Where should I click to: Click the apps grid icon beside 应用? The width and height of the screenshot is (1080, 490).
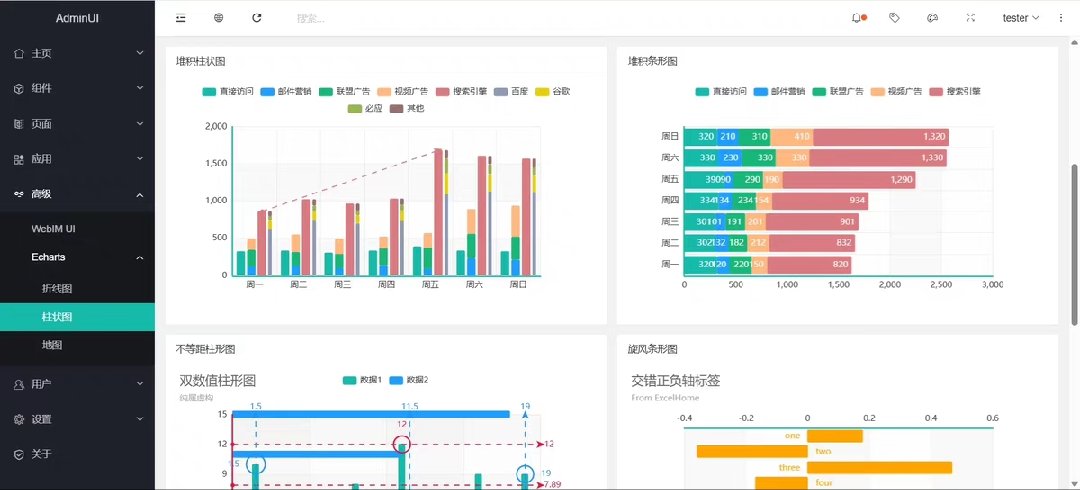[x=19, y=159]
